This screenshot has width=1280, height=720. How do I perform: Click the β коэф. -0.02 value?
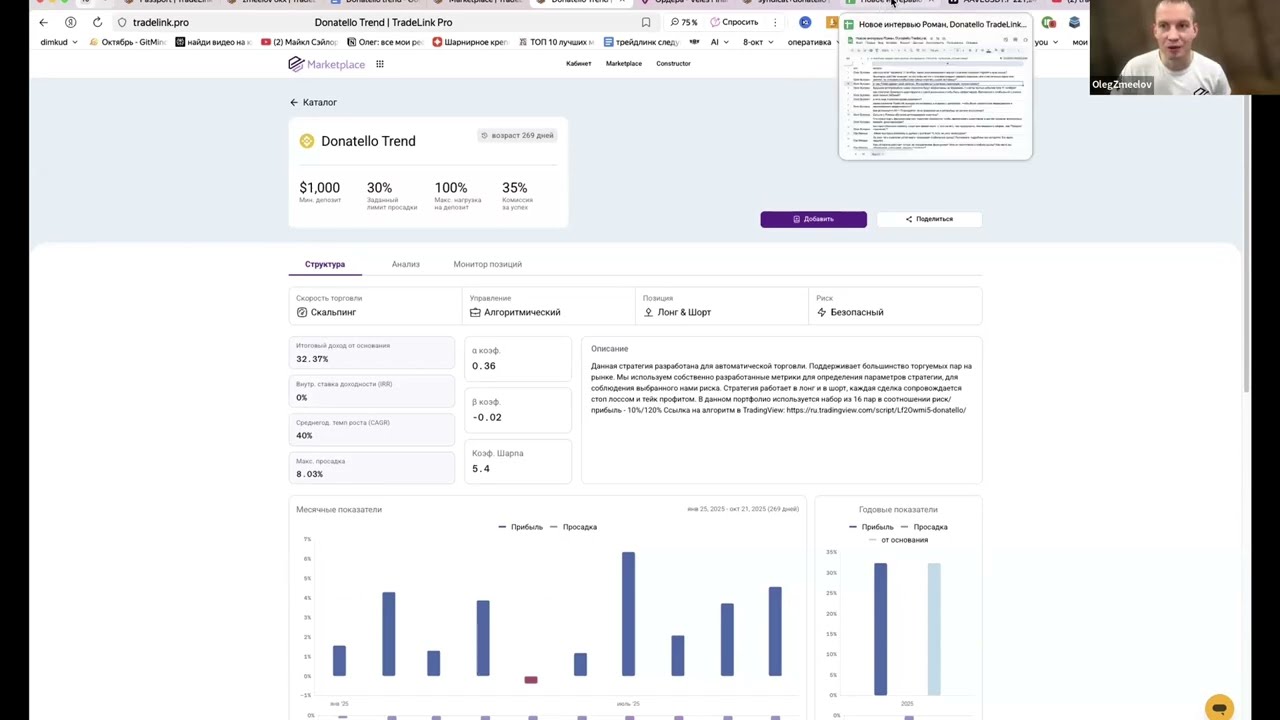click(x=487, y=417)
